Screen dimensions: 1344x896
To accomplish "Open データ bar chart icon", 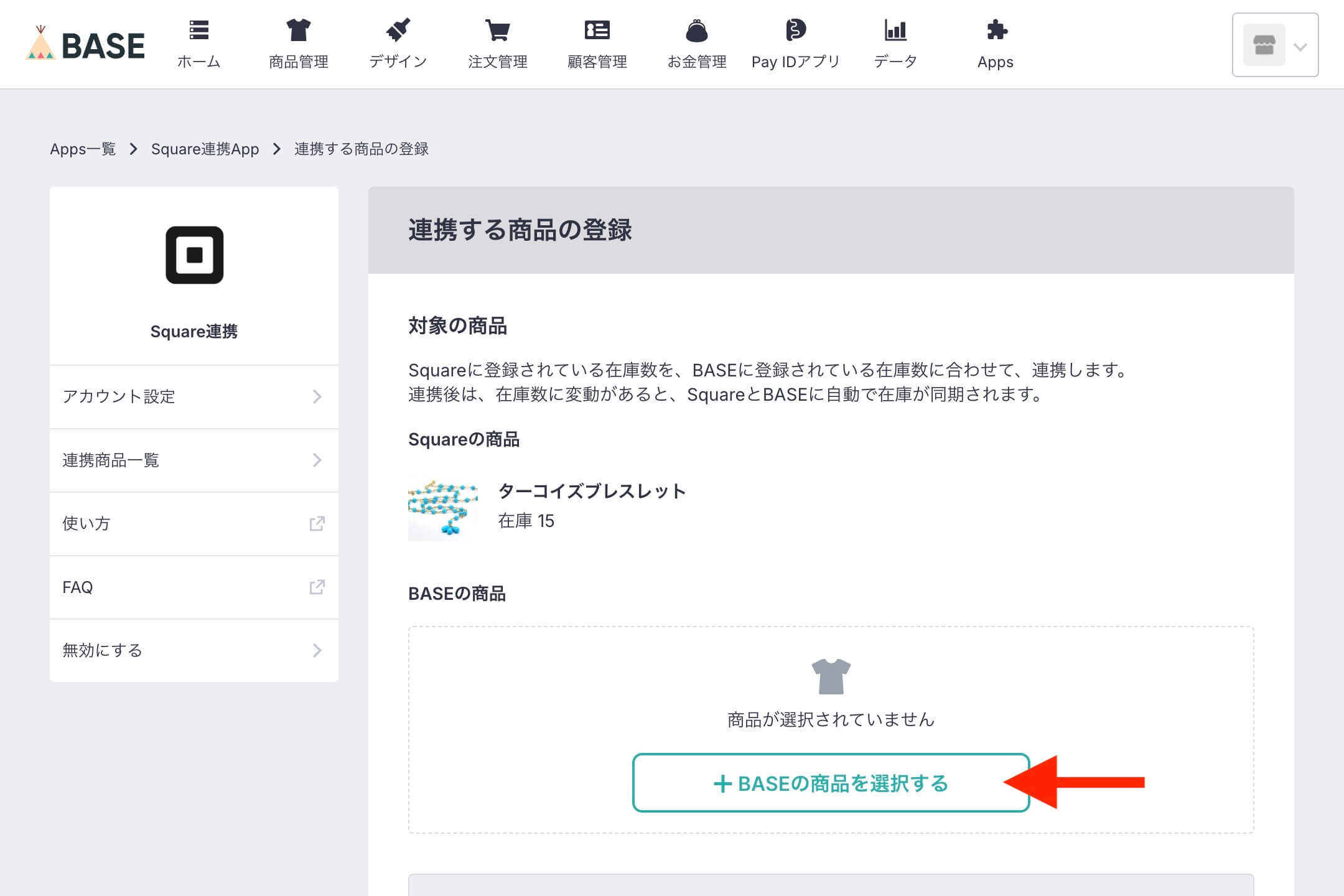I will [895, 29].
